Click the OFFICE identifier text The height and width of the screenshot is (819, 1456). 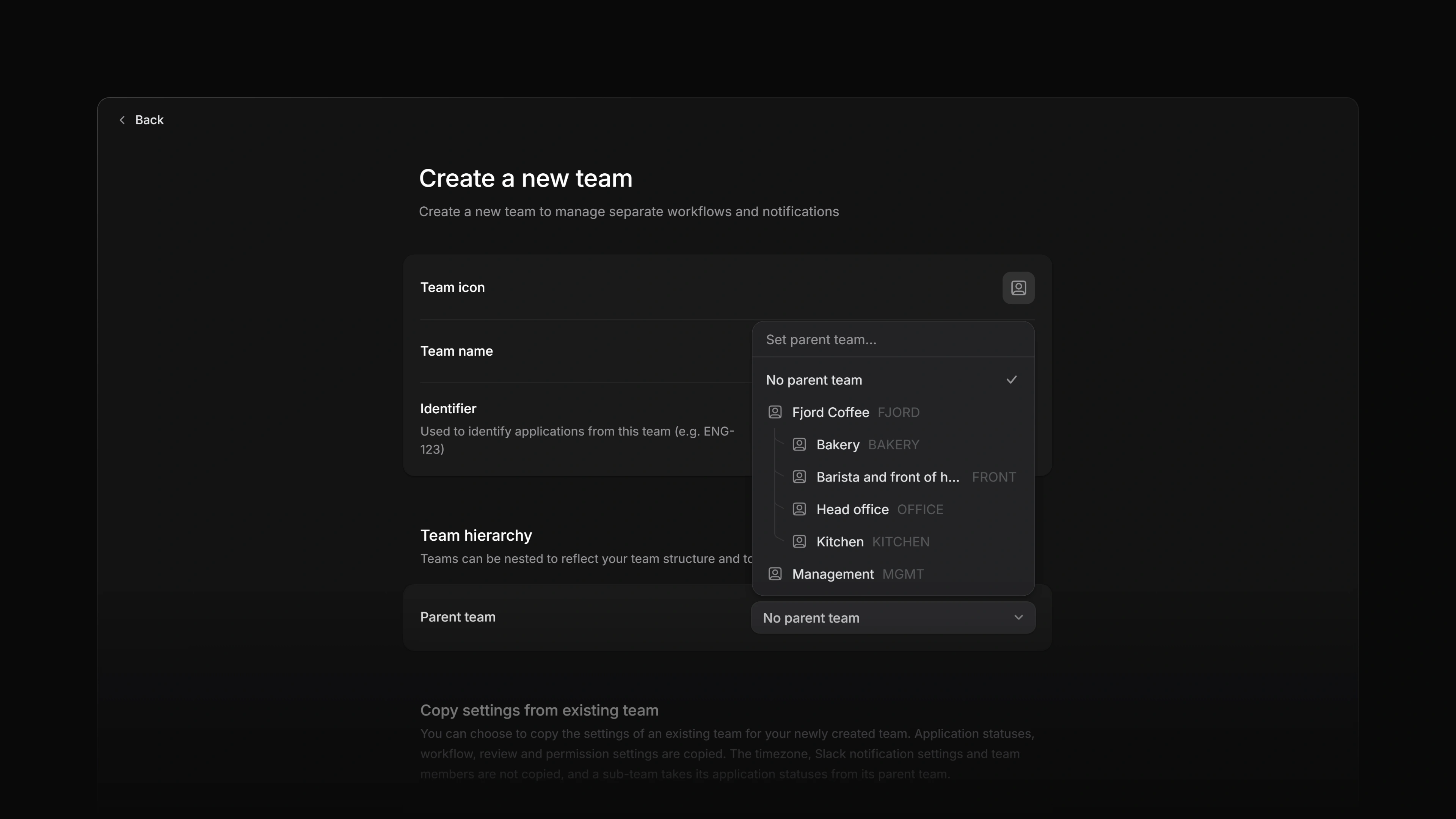point(919,509)
